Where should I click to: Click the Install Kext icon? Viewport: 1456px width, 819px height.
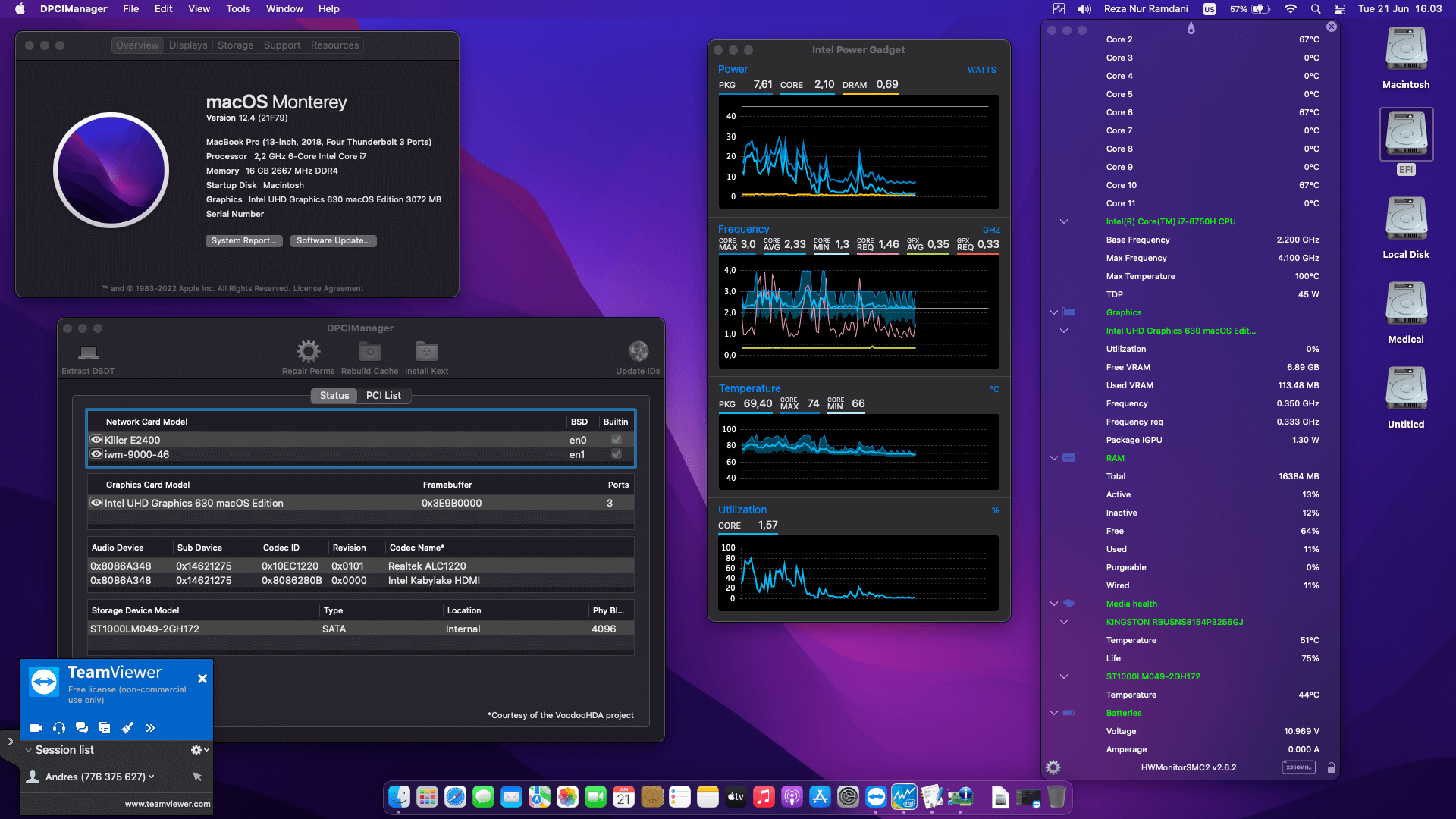(426, 351)
